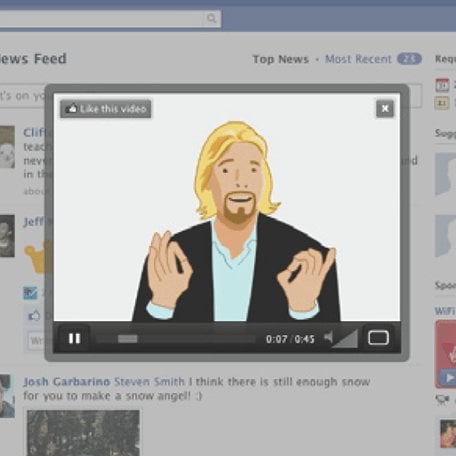Click the Like this video button

point(106,109)
